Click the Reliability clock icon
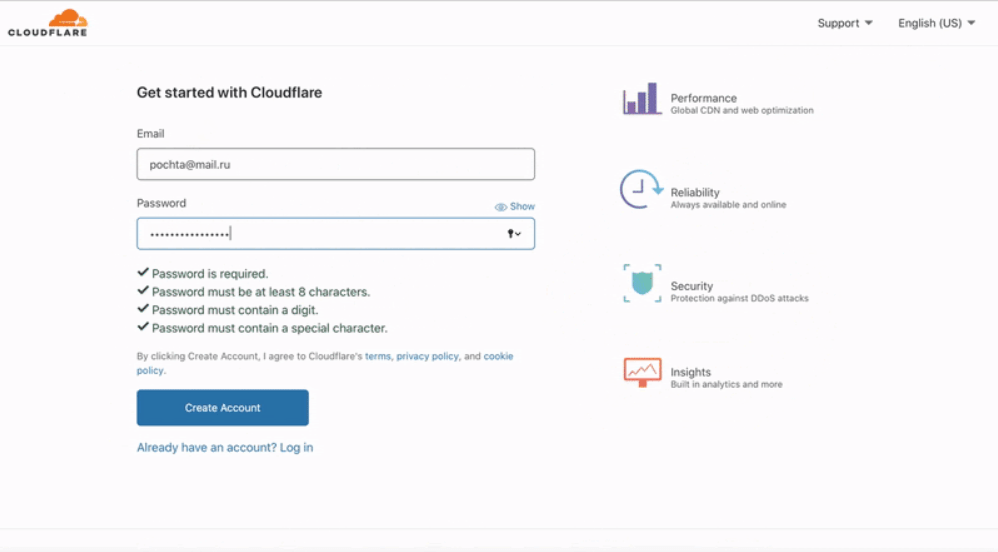Image resolution: width=998 pixels, height=552 pixels. 640,189
